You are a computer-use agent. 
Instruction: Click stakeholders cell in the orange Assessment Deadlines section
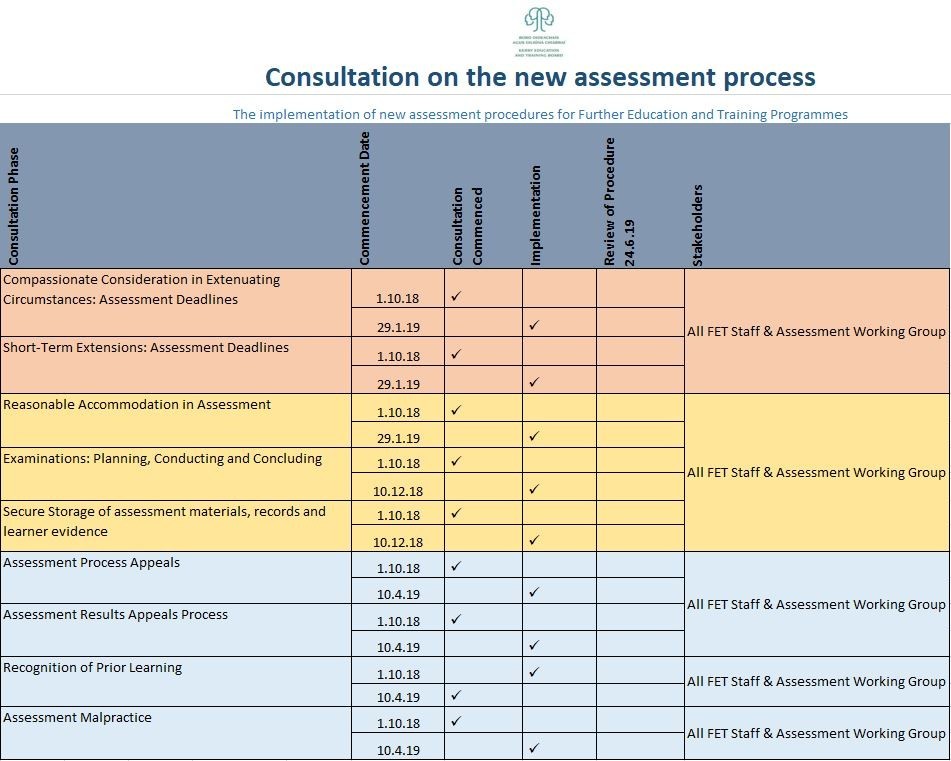coord(817,331)
